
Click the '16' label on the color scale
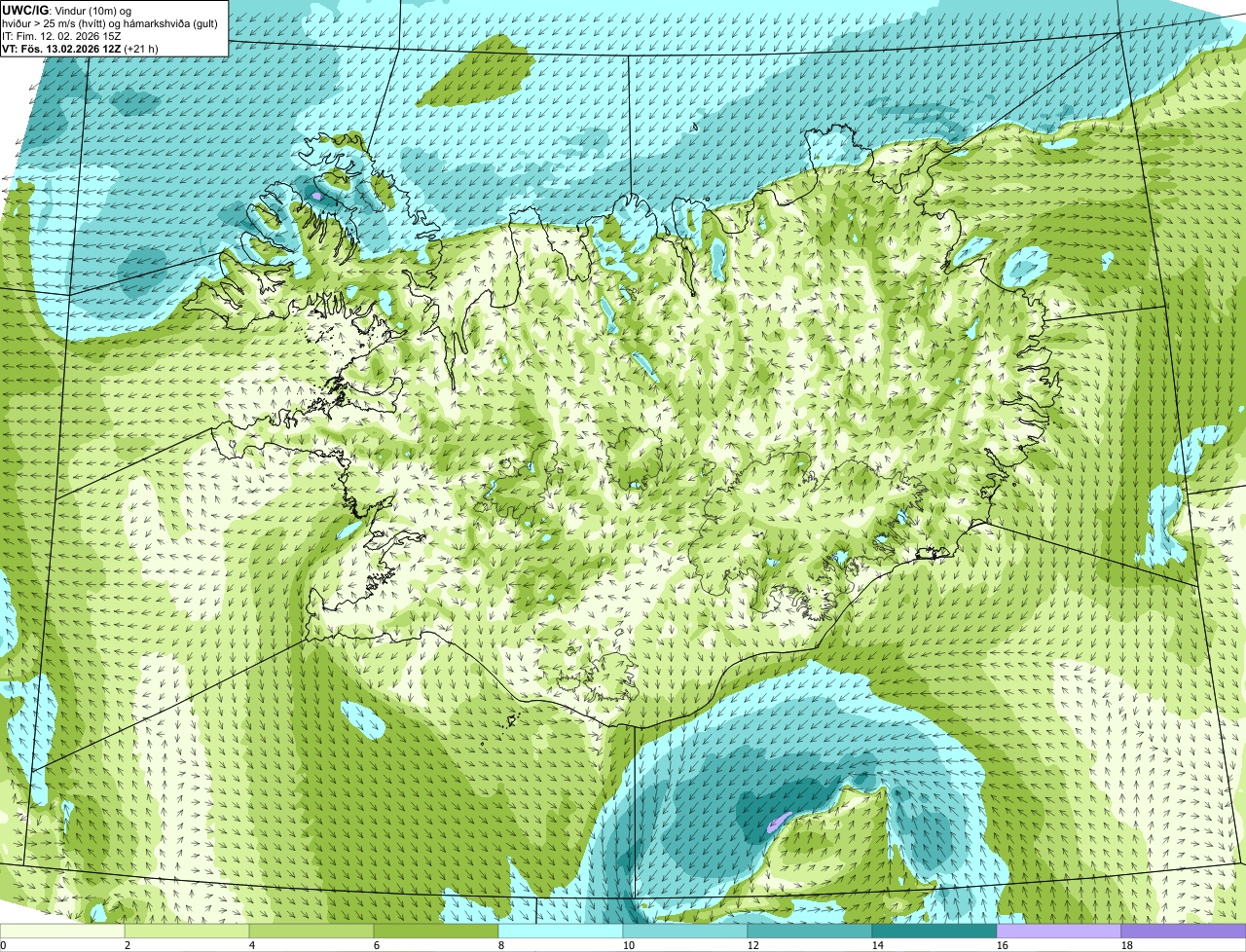click(1003, 945)
